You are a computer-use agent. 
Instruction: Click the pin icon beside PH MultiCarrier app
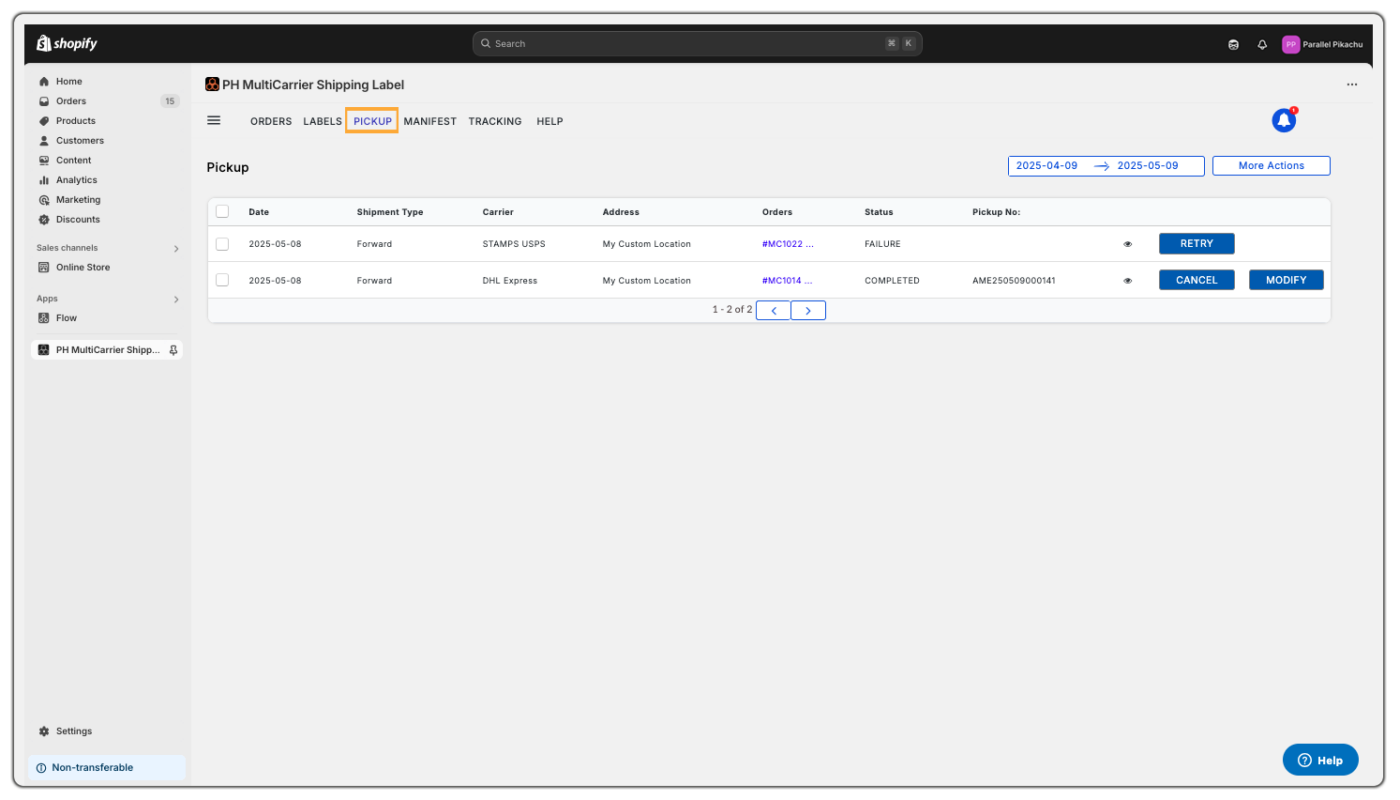click(x=174, y=350)
